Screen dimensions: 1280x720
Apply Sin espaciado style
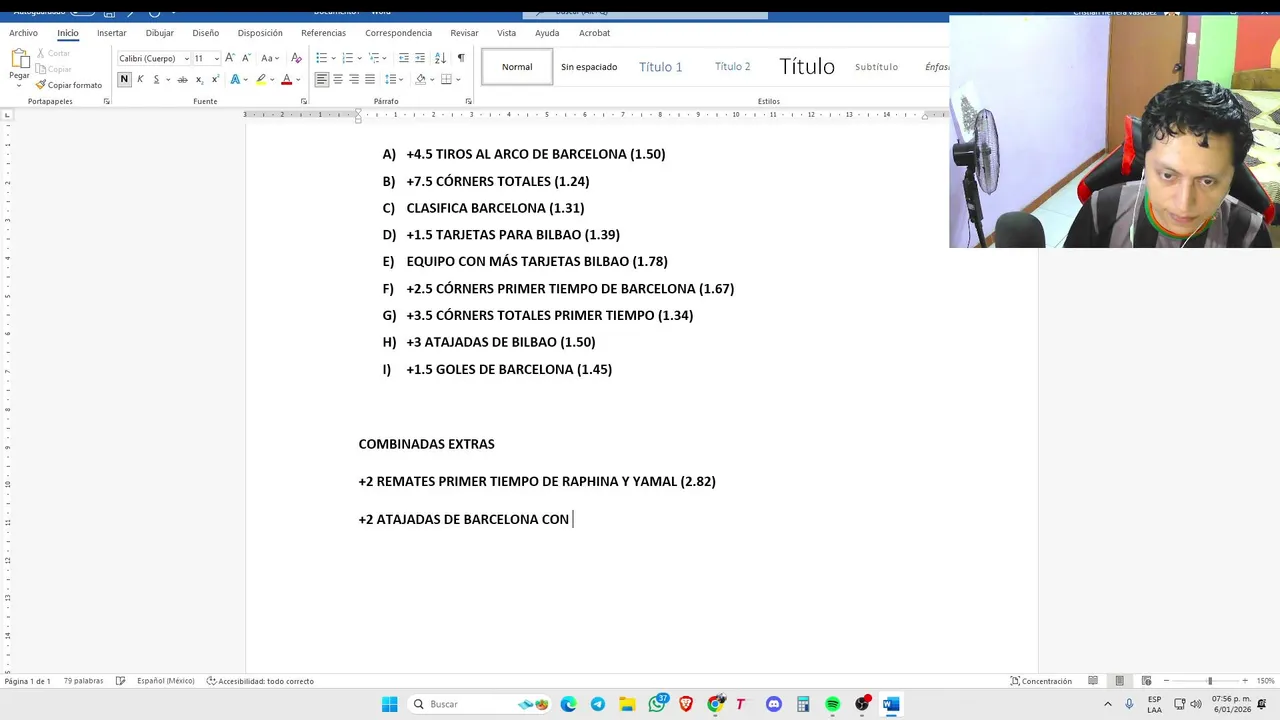pyautogui.click(x=589, y=67)
